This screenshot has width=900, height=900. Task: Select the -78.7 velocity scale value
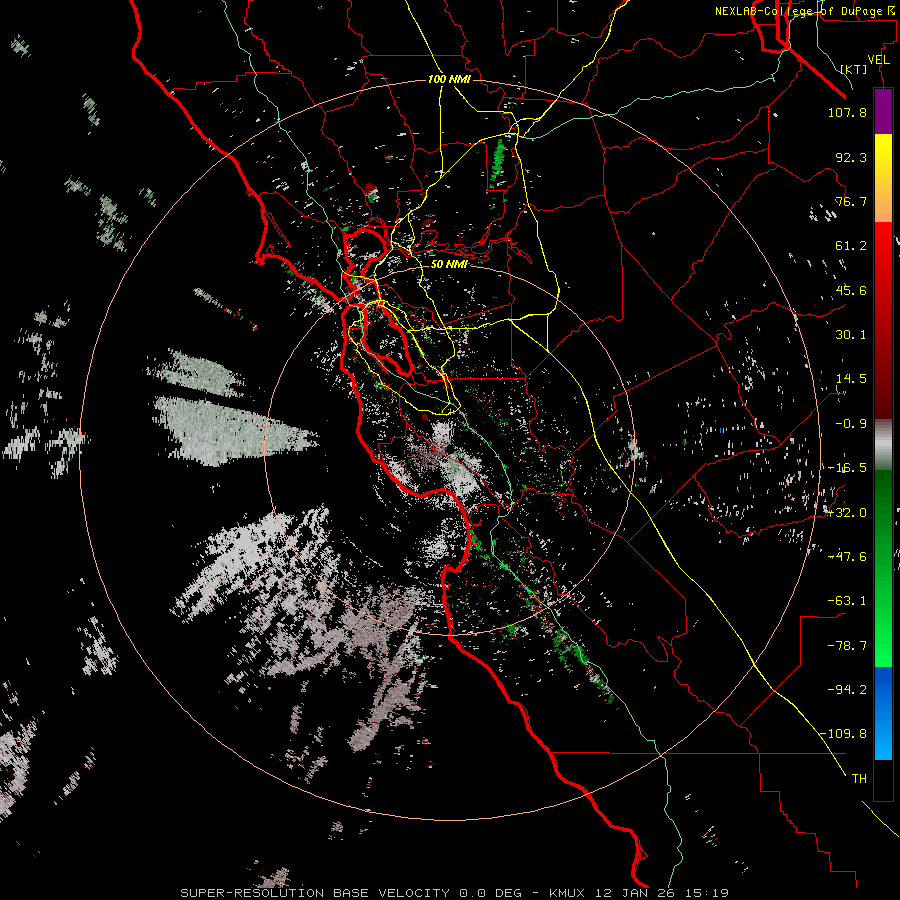click(x=847, y=646)
